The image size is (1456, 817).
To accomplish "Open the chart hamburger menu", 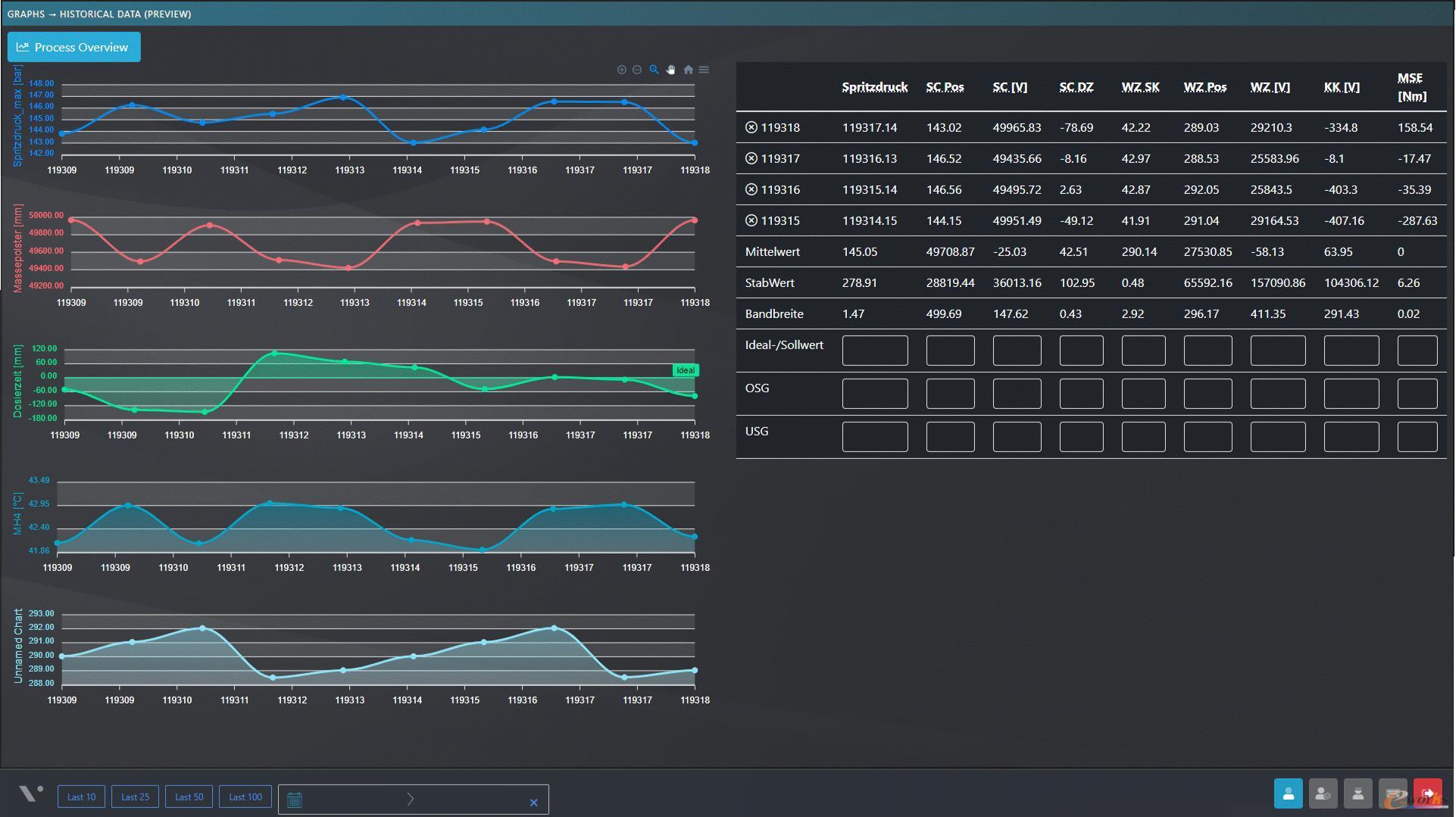I will click(704, 70).
